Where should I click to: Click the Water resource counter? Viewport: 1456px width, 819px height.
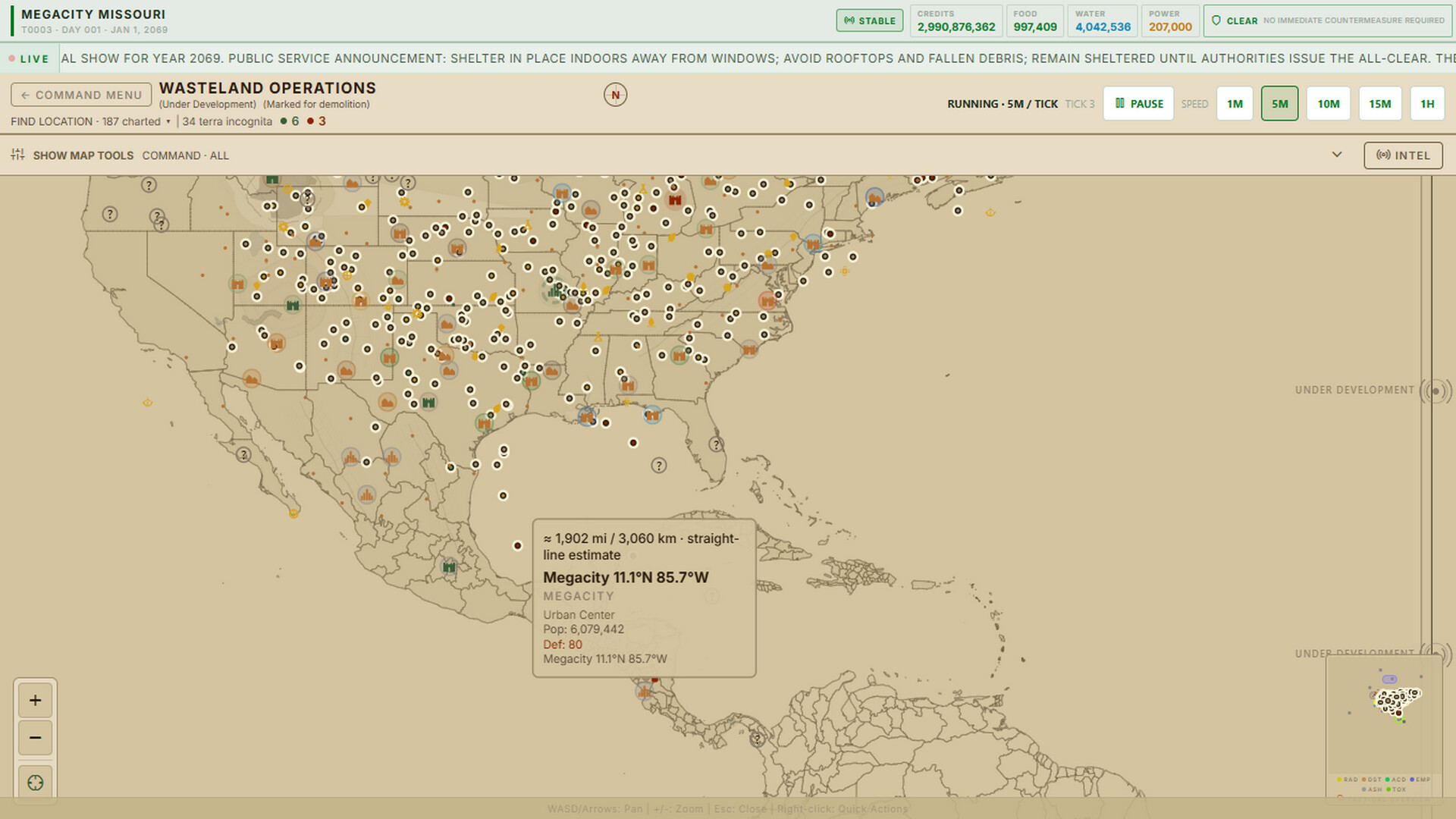click(1103, 20)
